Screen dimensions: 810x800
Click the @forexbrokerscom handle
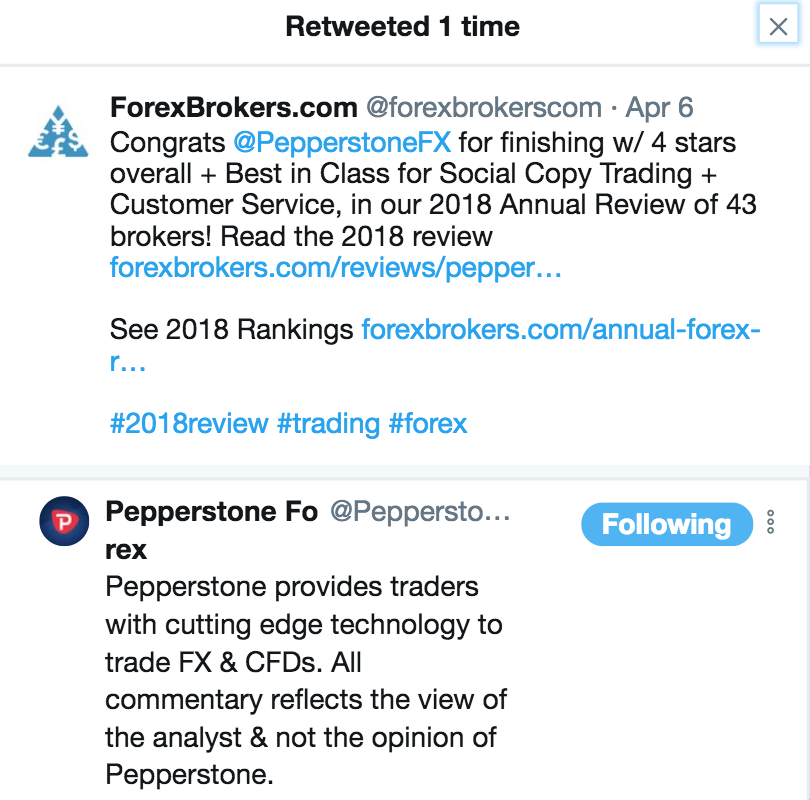coord(484,108)
